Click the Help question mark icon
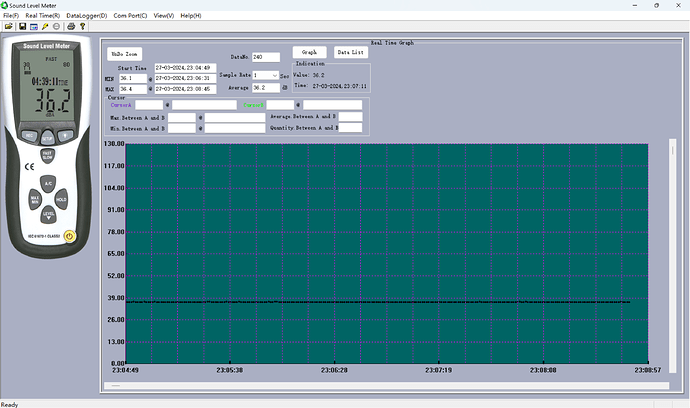The width and height of the screenshot is (690, 408). [82, 26]
